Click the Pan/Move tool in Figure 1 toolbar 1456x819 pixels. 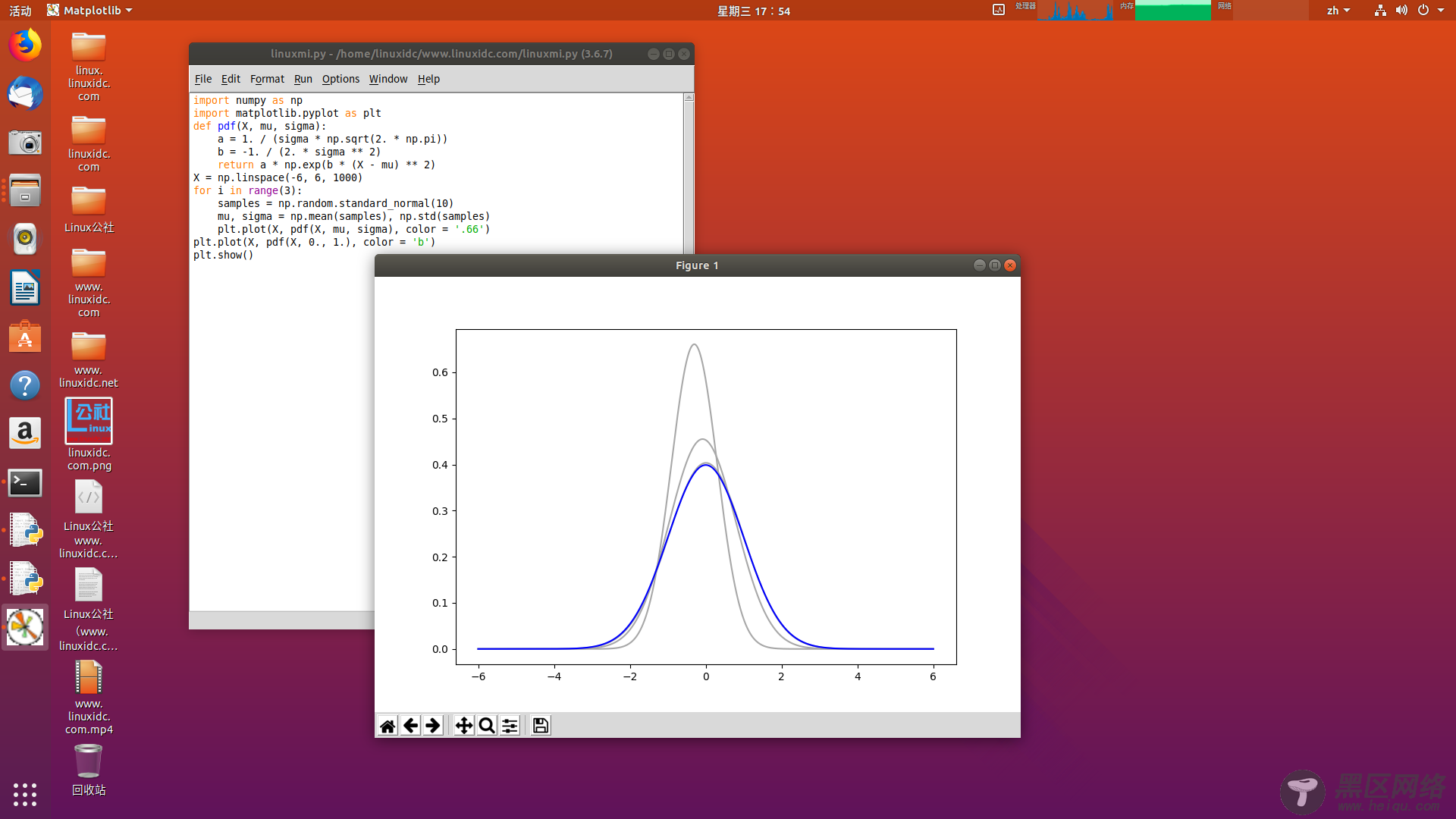(463, 725)
